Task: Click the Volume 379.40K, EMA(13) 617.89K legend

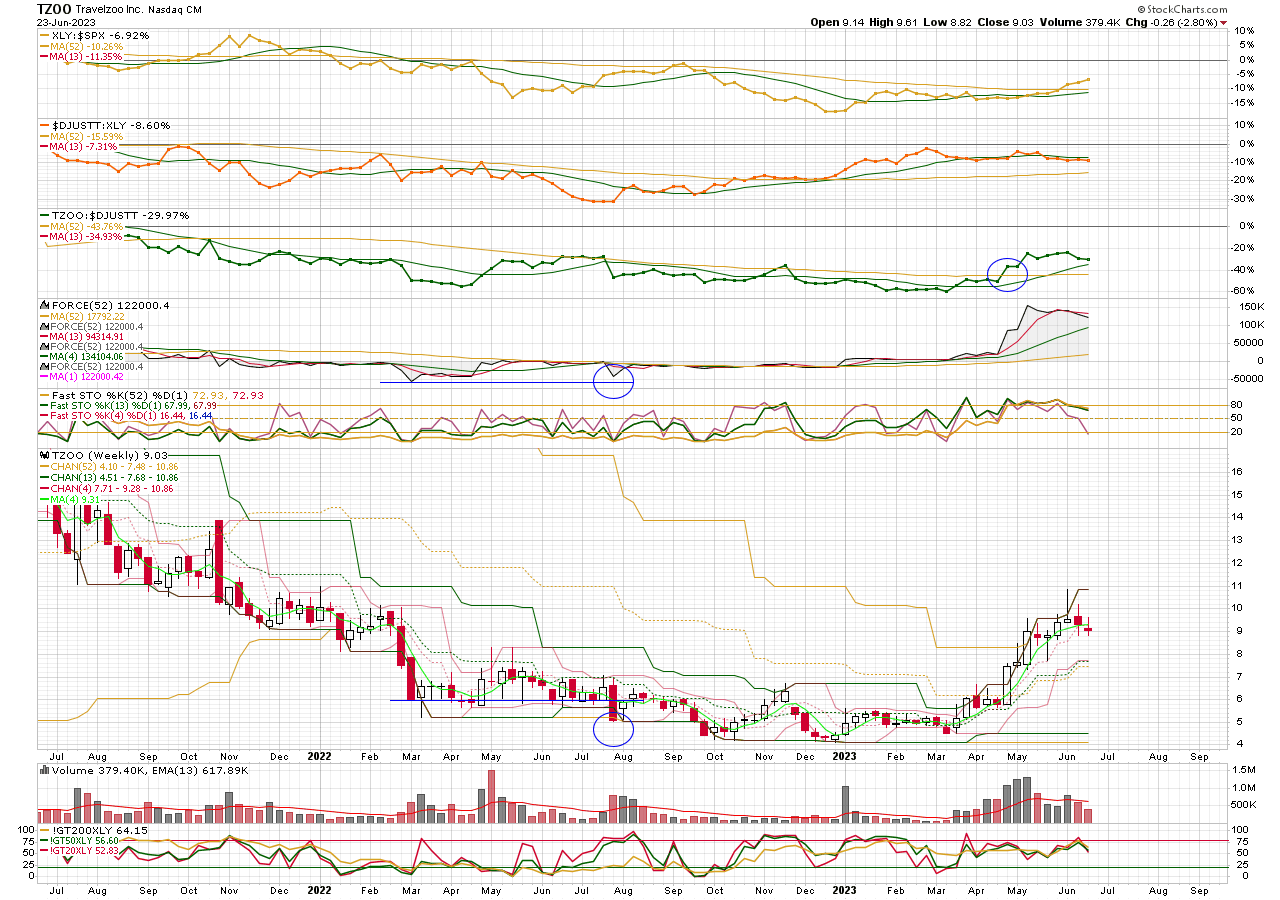Action: pyautogui.click(x=149, y=770)
